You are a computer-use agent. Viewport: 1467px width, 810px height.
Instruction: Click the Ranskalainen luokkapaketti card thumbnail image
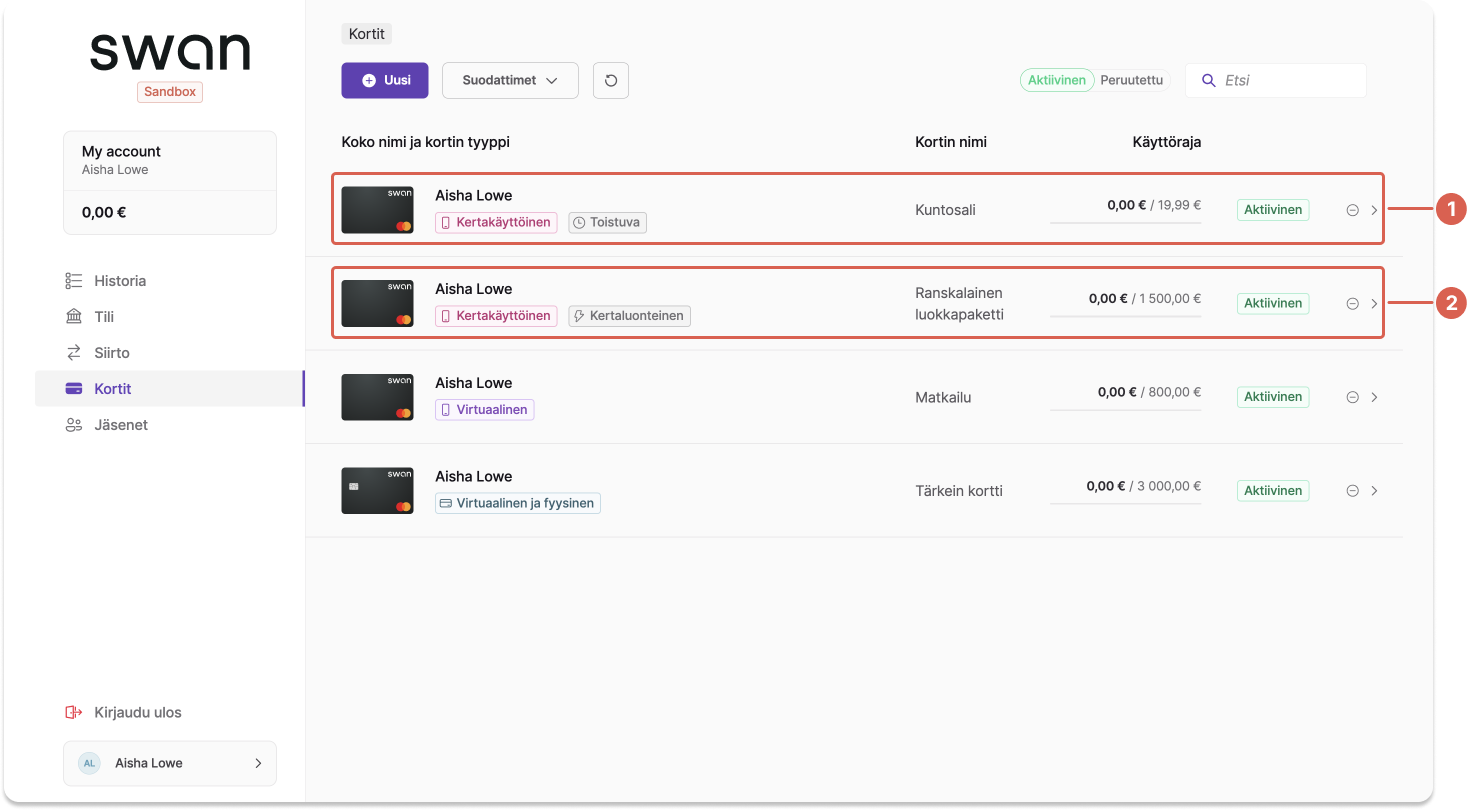(378, 303)
